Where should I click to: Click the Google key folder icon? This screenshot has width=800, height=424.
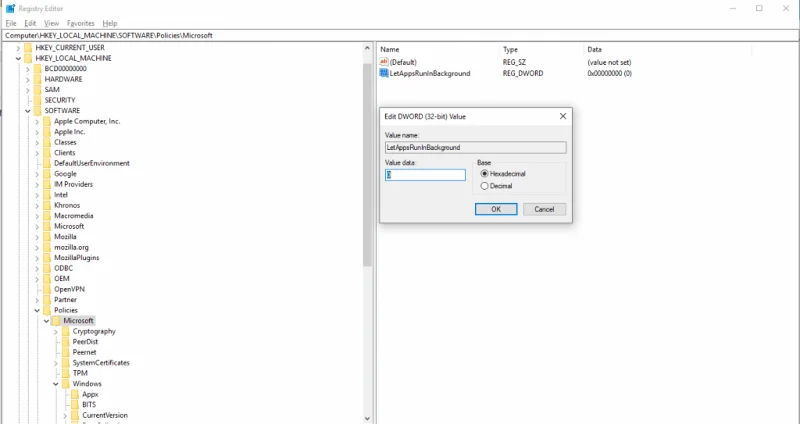point(46,173)
